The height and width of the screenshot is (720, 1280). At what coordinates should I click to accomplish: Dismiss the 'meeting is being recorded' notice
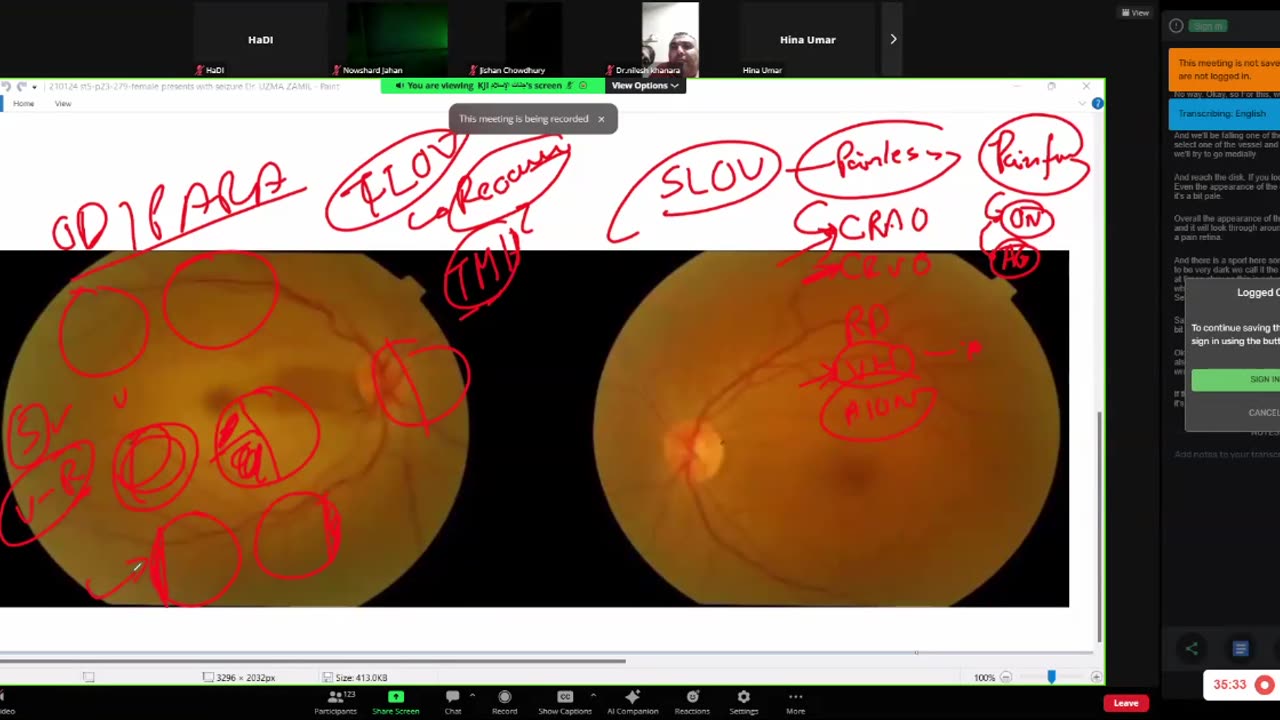pyautogui.click(x=601, y=119)
